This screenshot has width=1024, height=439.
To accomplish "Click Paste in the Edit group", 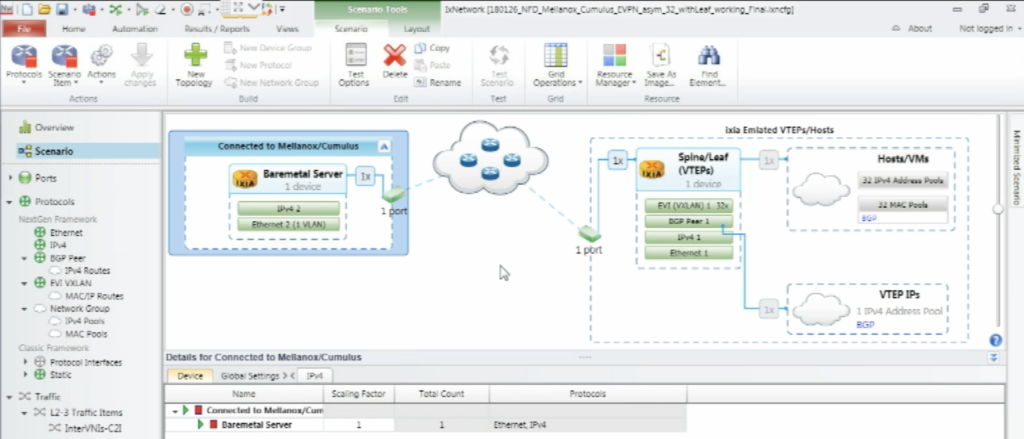I will click(432, 65).
